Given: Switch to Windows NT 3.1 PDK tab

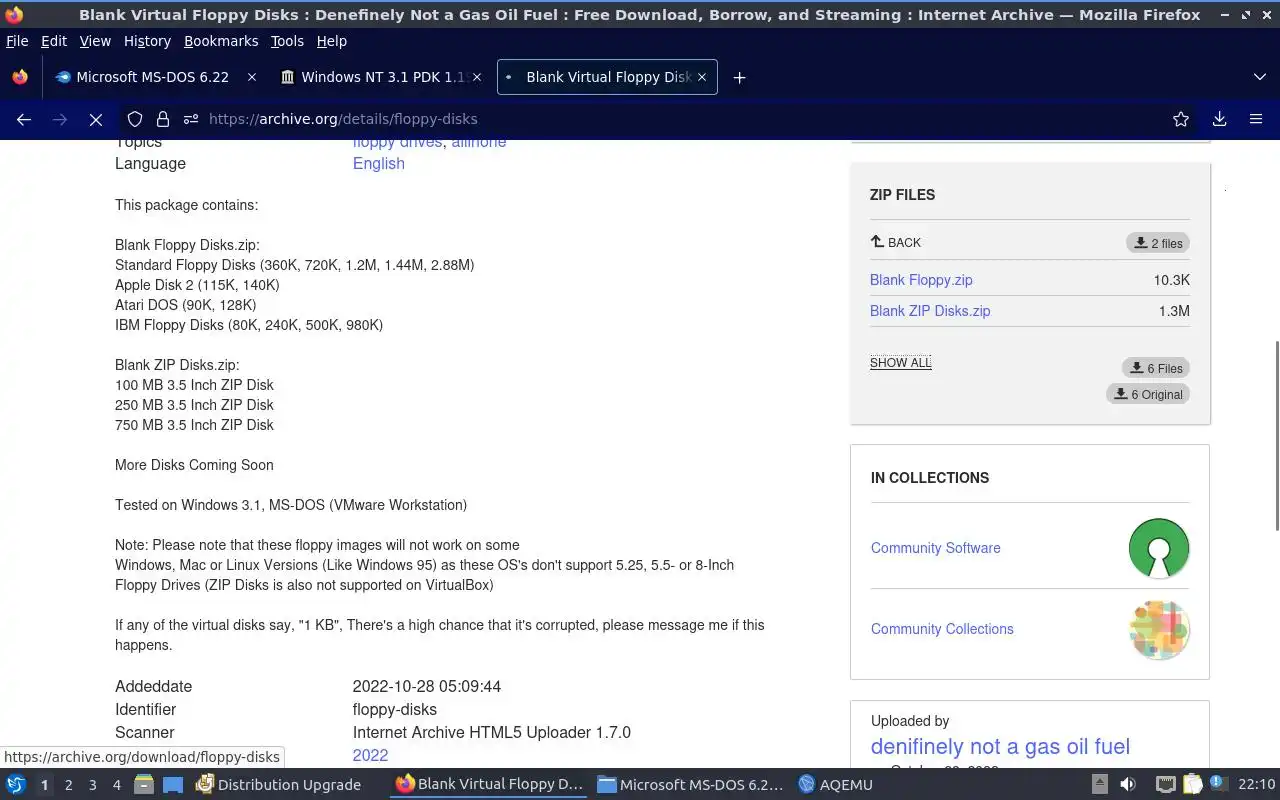Looking at the screenshot, I should click(x=380, y=77).
